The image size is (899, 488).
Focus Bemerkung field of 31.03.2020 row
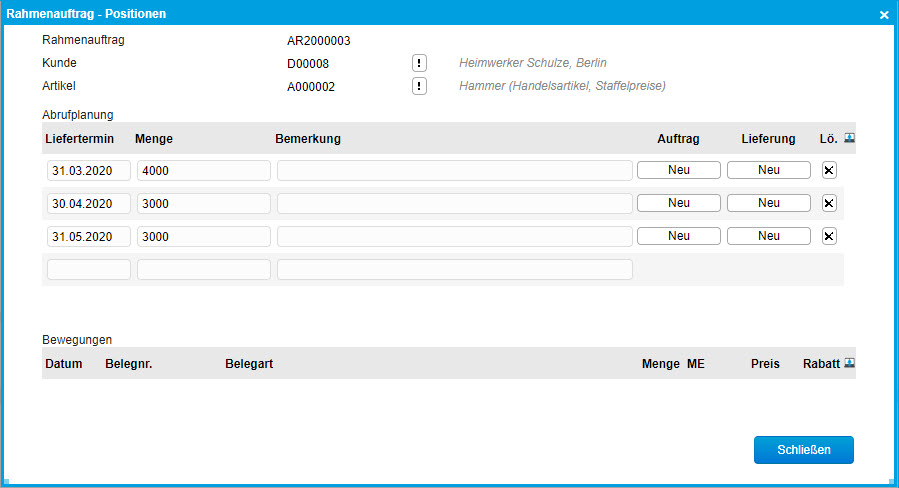455,171
